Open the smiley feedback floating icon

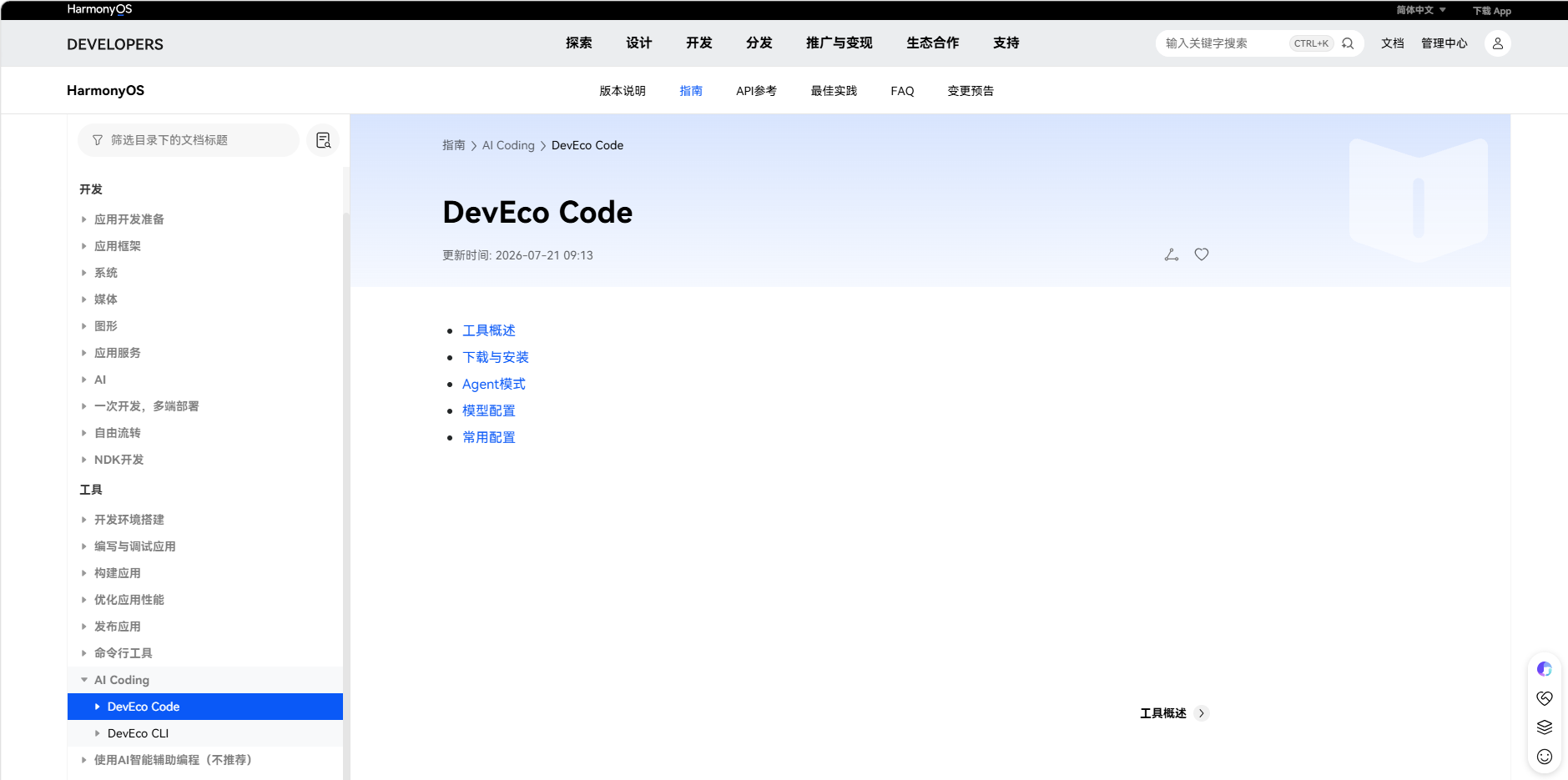(x=1545, y=757)
